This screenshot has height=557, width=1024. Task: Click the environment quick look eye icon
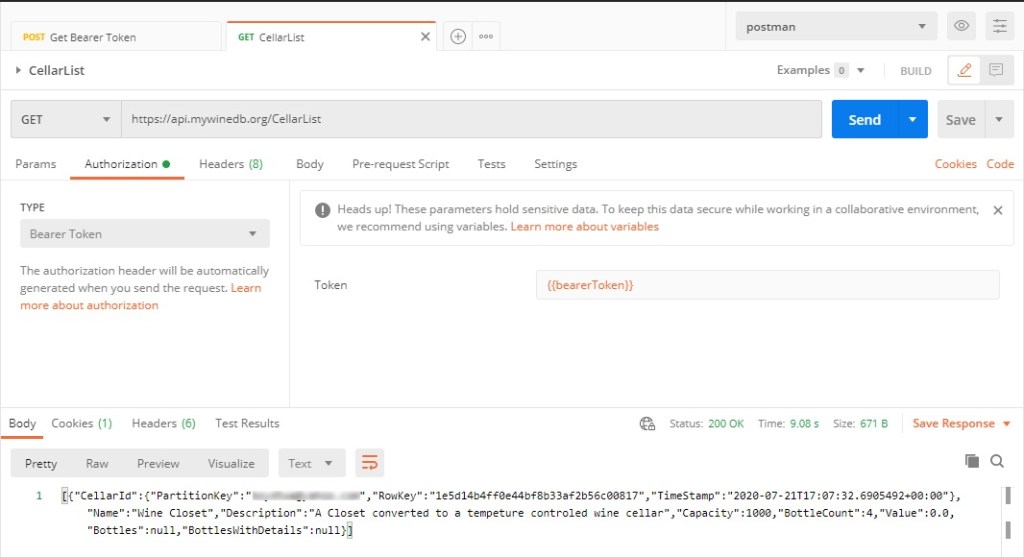point(962,26)
